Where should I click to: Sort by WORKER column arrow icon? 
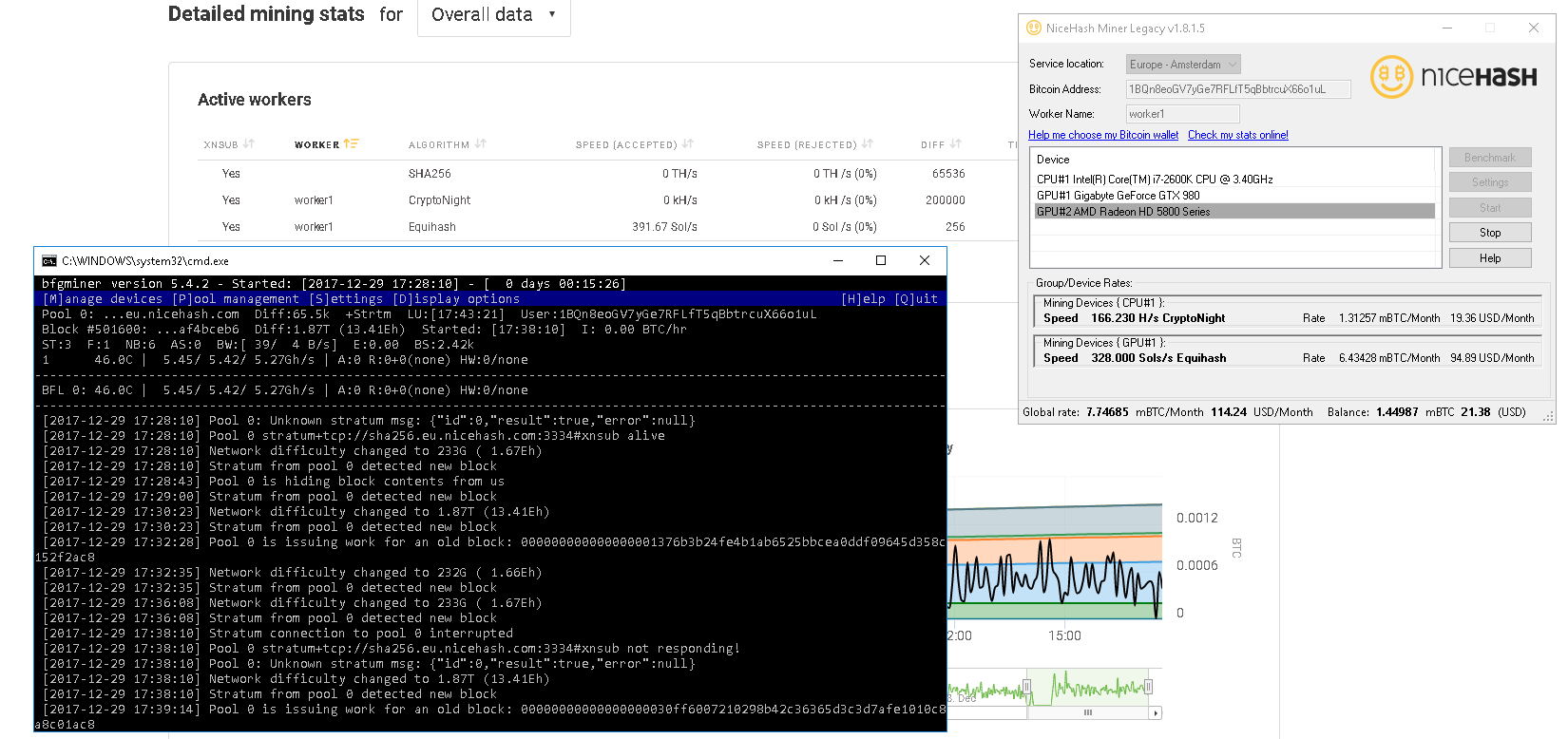pyautogui.click(x=351, y=144)
